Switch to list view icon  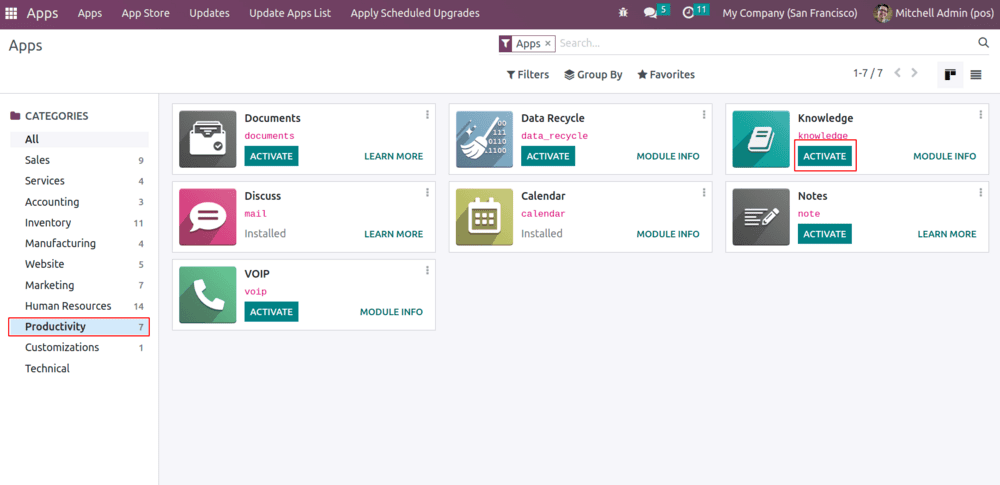coord(976,74)
